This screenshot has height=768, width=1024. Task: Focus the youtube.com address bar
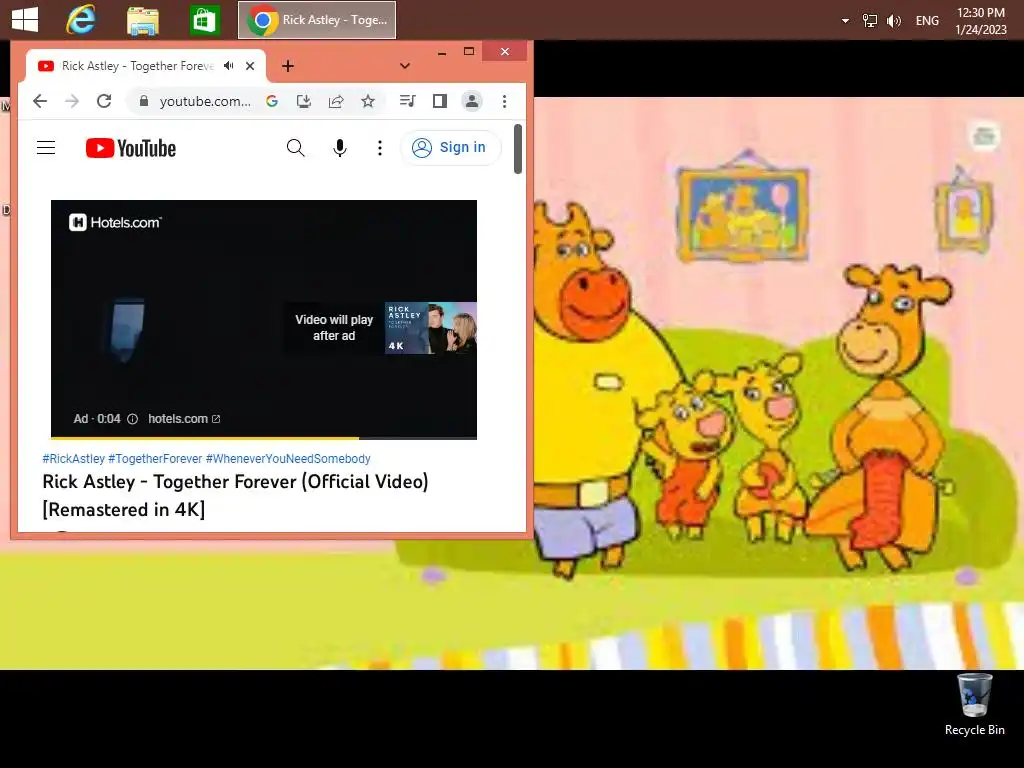click(x=204, y=101)
